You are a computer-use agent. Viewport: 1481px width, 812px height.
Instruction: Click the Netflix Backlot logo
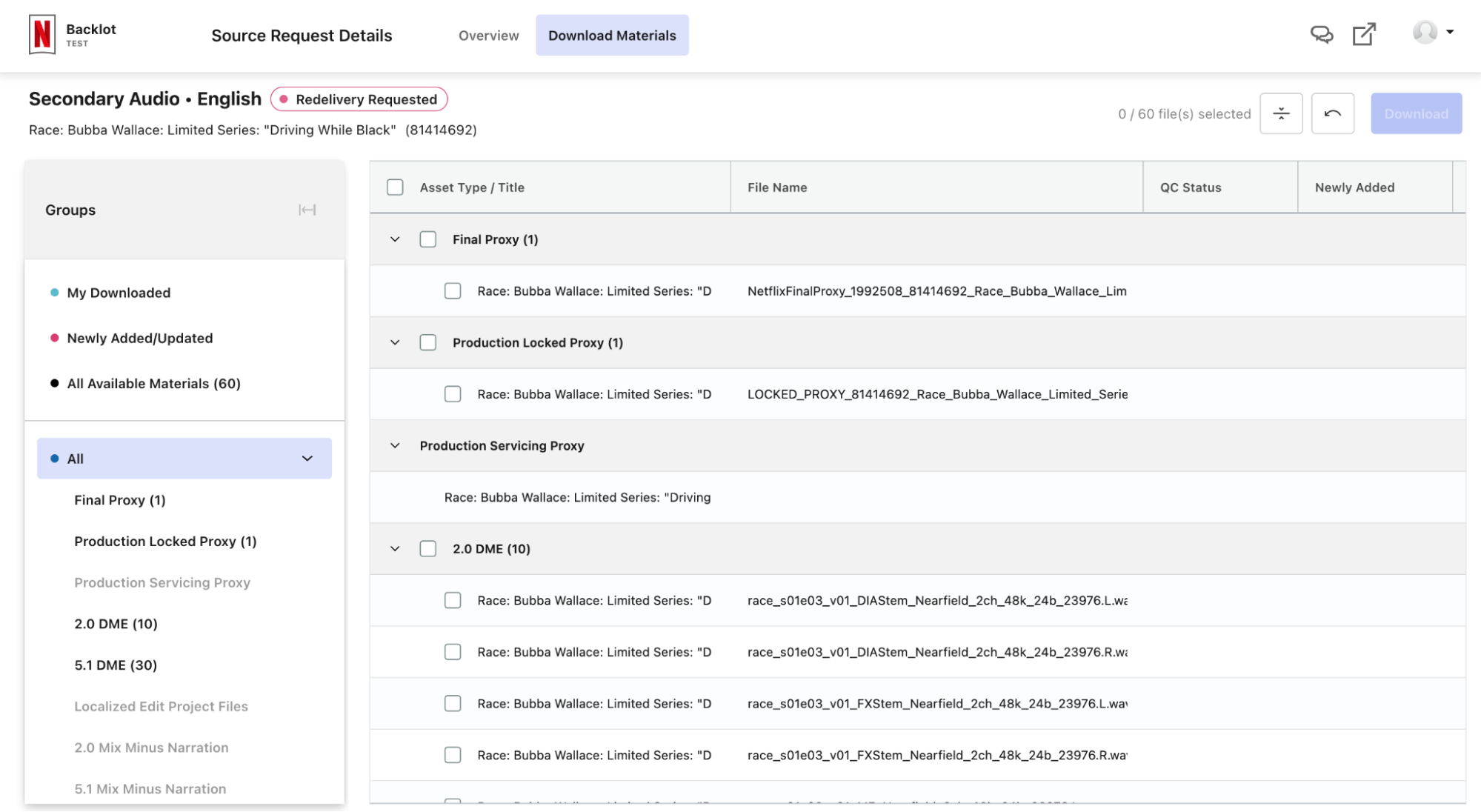(x=42, y=35)
